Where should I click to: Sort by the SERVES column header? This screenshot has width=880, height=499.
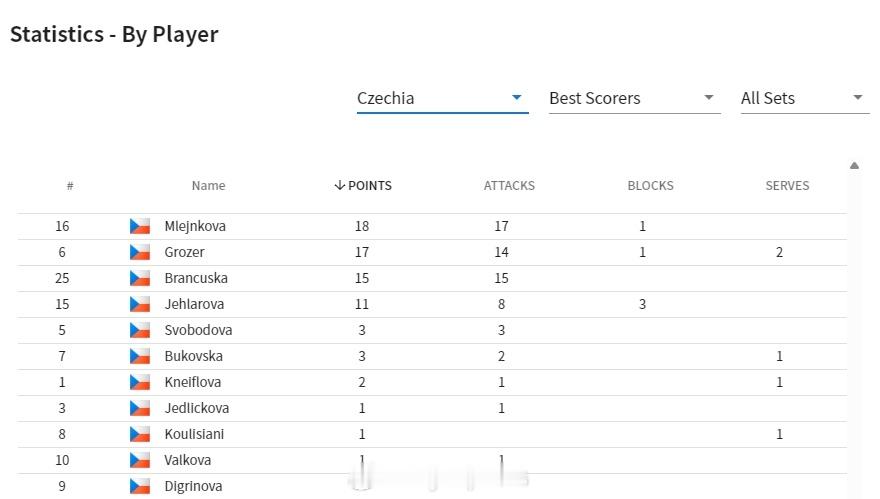(x=787, y=186)
